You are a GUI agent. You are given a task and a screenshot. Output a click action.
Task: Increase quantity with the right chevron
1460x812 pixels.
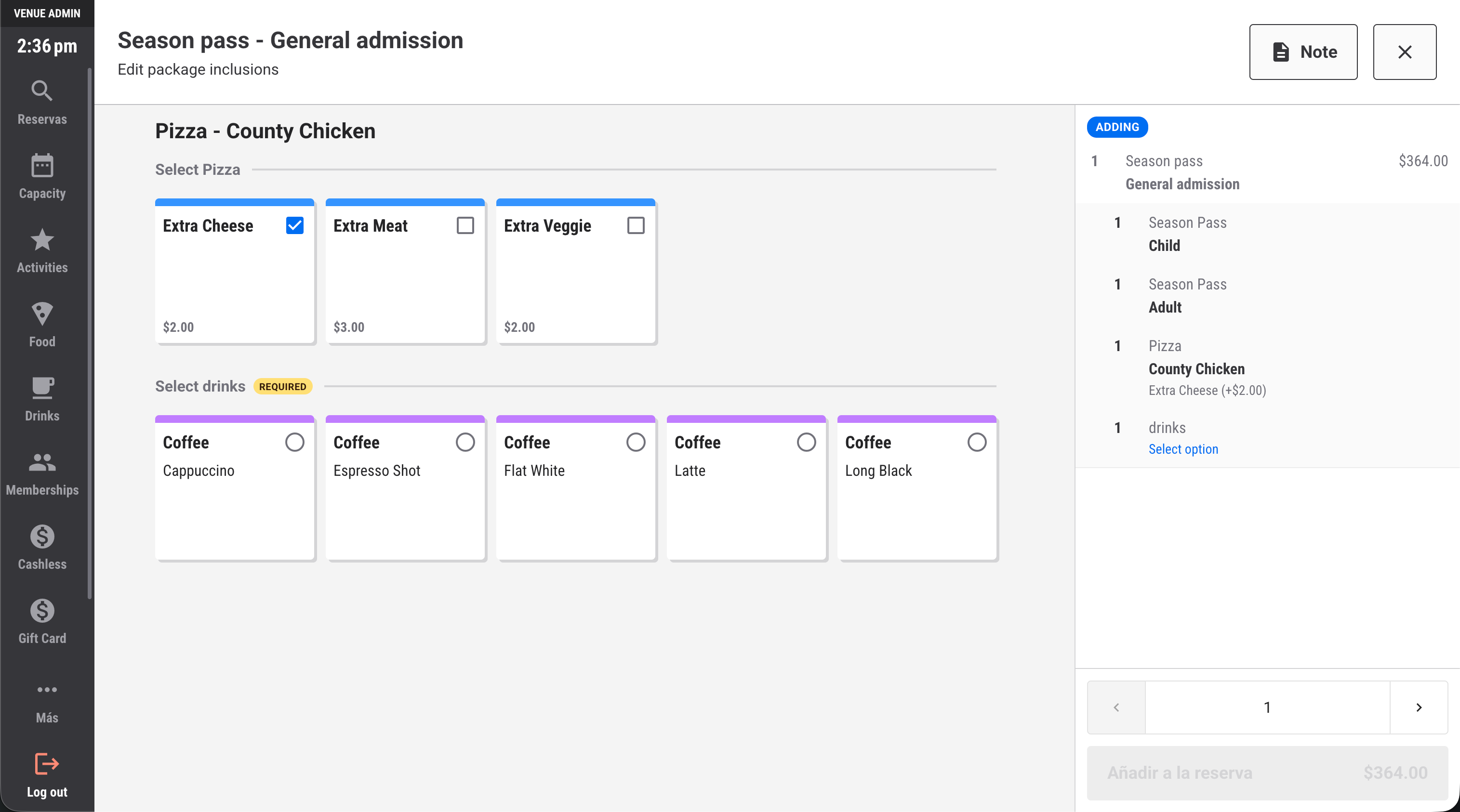(x=1419, y=707)
